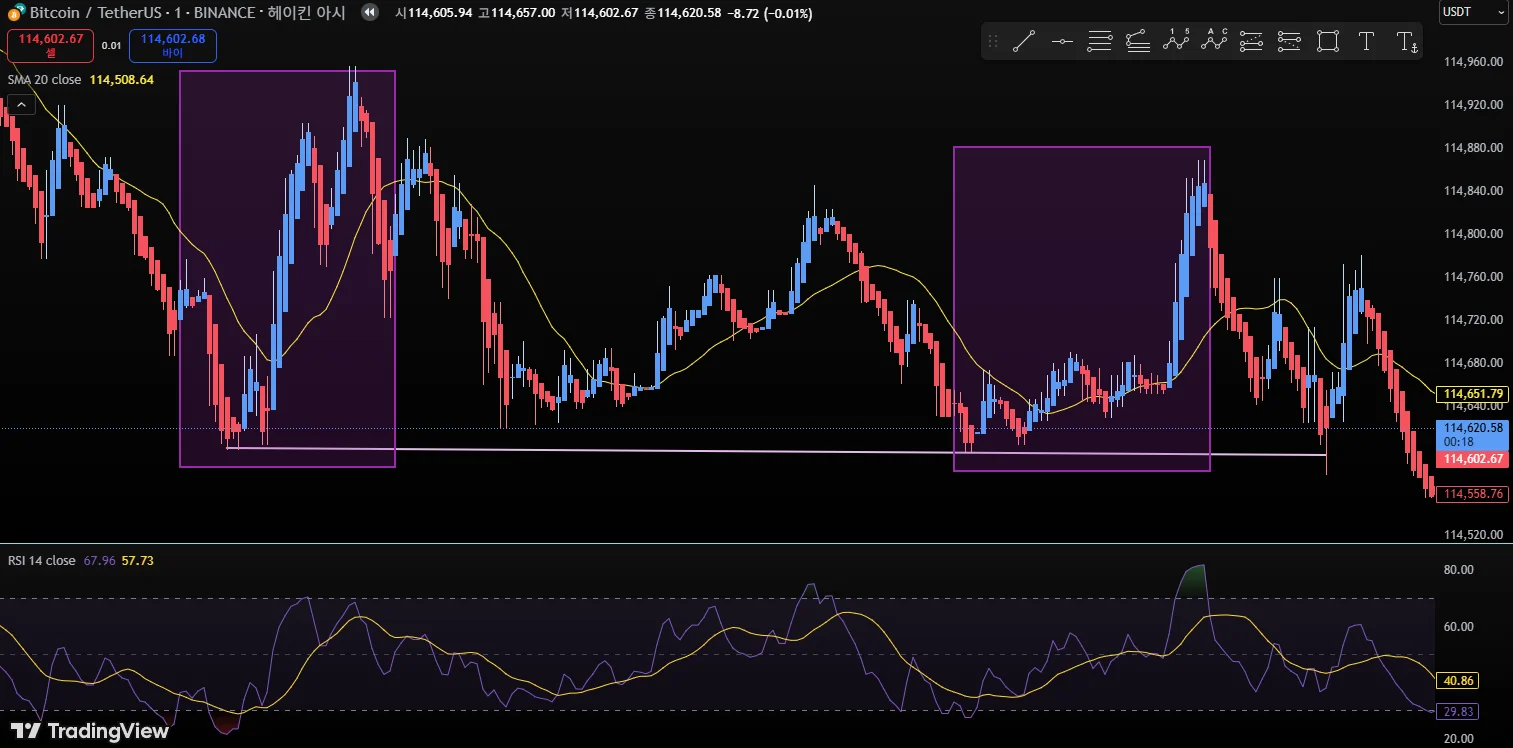Open the Bitcoin / TetherUS symbol title
The width and height of the screenshot is (1513, 748).
pos(188,13)
